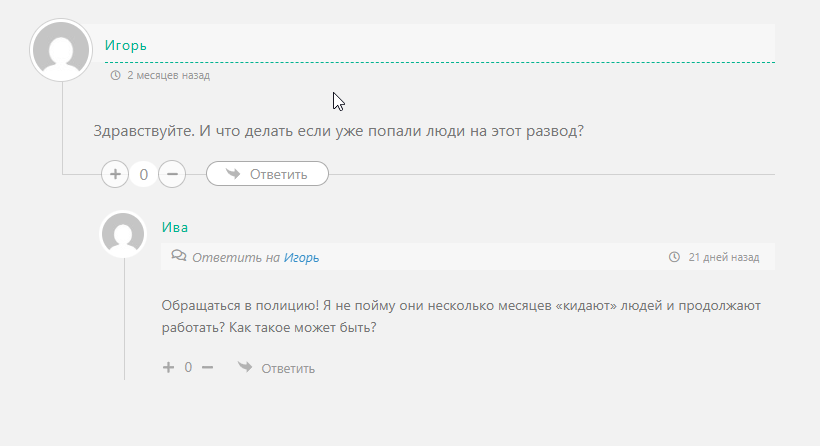The width and height of the screenshot is (820, 446).
Task: Click the "21 дней назад" timestamp
Action: 724,257
